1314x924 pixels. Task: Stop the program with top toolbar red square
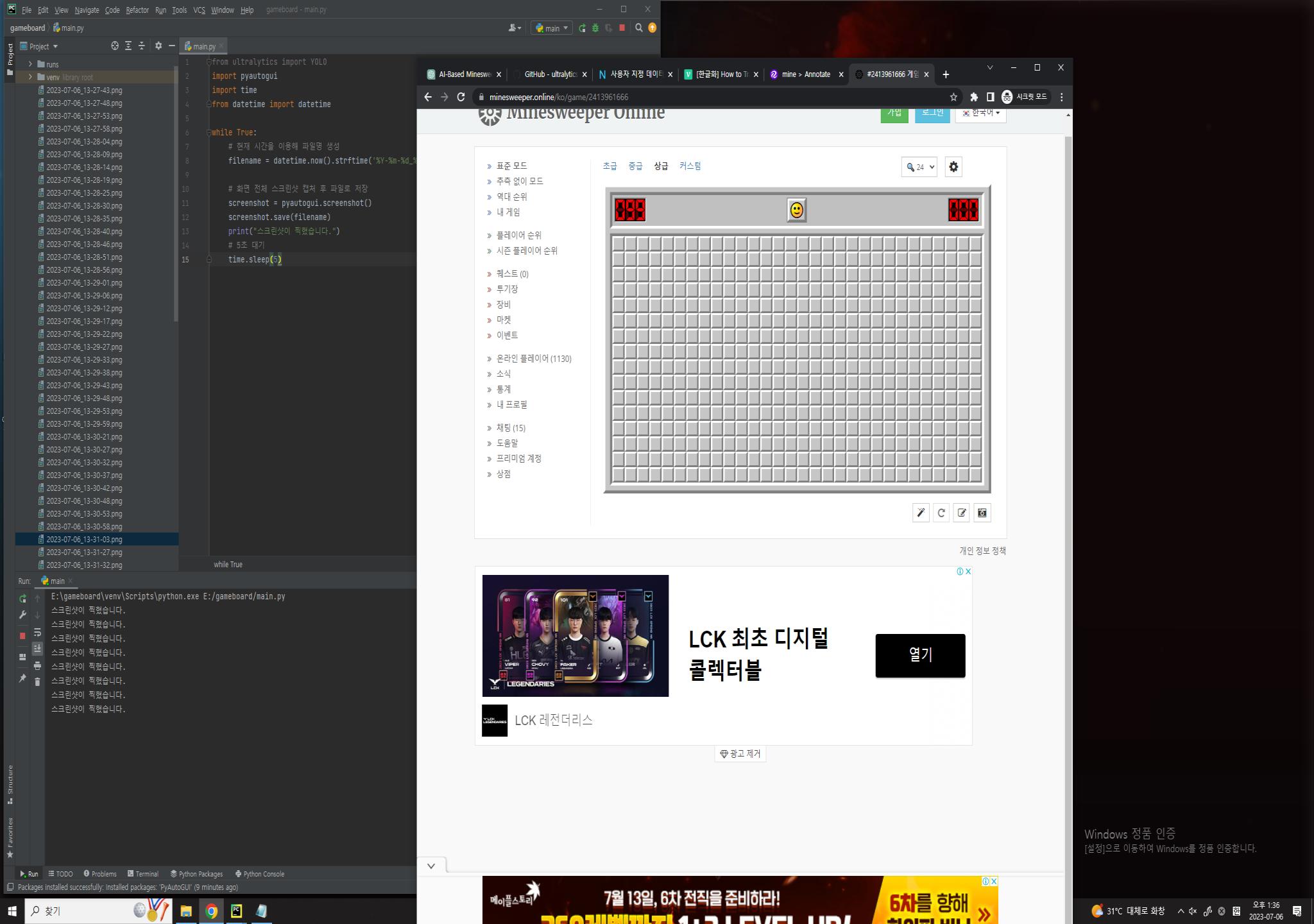click(622, 28)
